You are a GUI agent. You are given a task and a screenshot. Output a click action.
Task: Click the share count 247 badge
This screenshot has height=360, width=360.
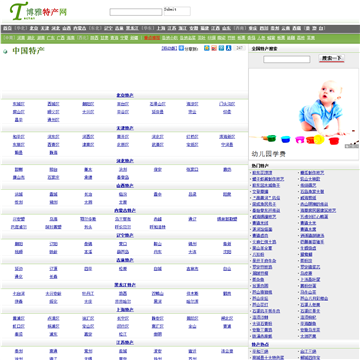pos(239,48)
